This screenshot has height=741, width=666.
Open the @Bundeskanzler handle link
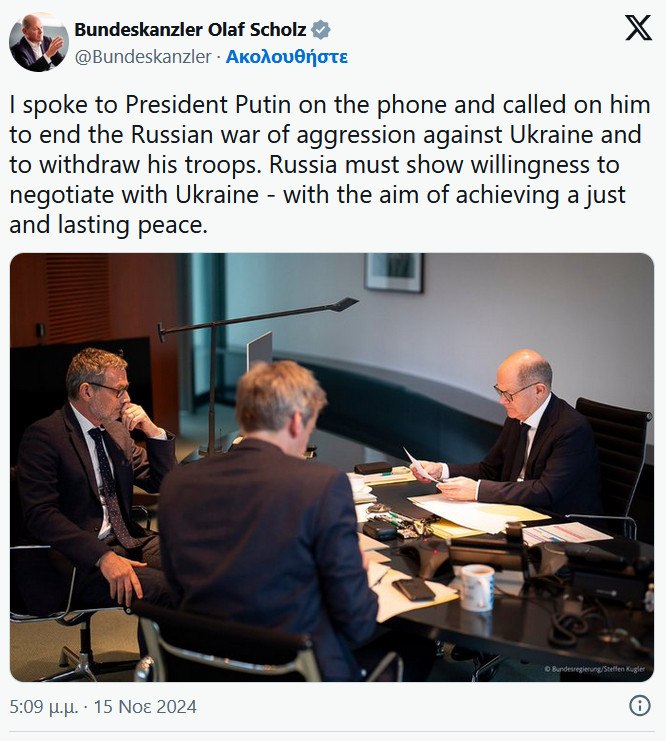click(x=143, y=56)
